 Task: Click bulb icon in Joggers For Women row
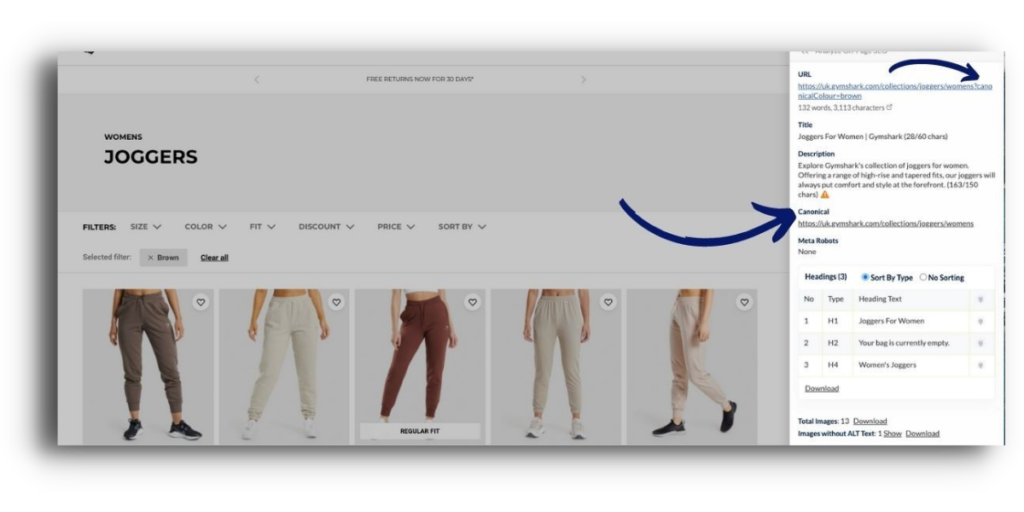click(x=980, y=321)
